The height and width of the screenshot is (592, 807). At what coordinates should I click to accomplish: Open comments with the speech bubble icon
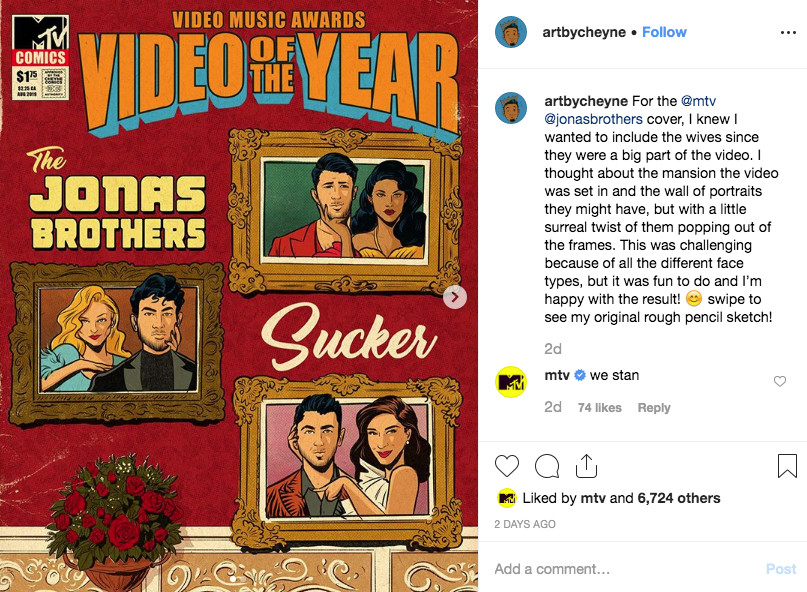pyautogui.click(x=547, y=466)
